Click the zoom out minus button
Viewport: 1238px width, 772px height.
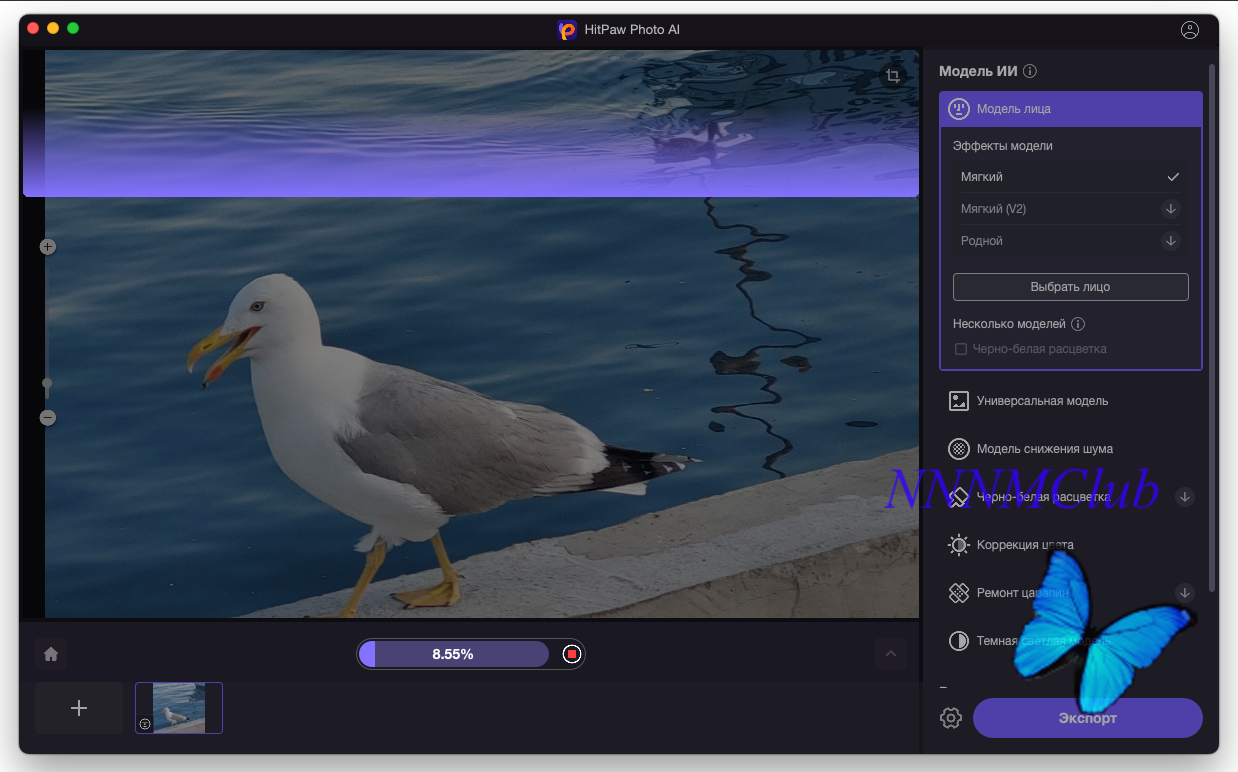[x=48, y=418]
